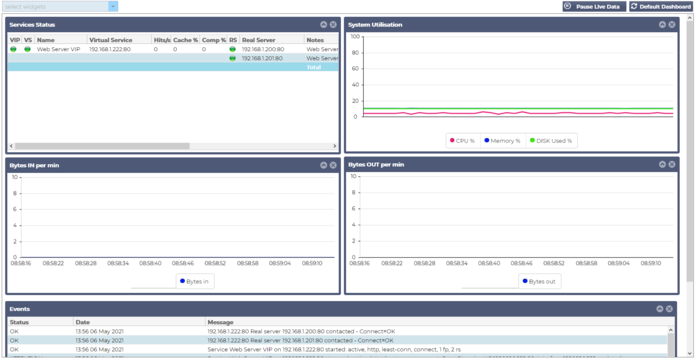
Task: Click right arrow of Services Status horizontal scrollbar
Action: pyautogui.click(x=335, y=146)
